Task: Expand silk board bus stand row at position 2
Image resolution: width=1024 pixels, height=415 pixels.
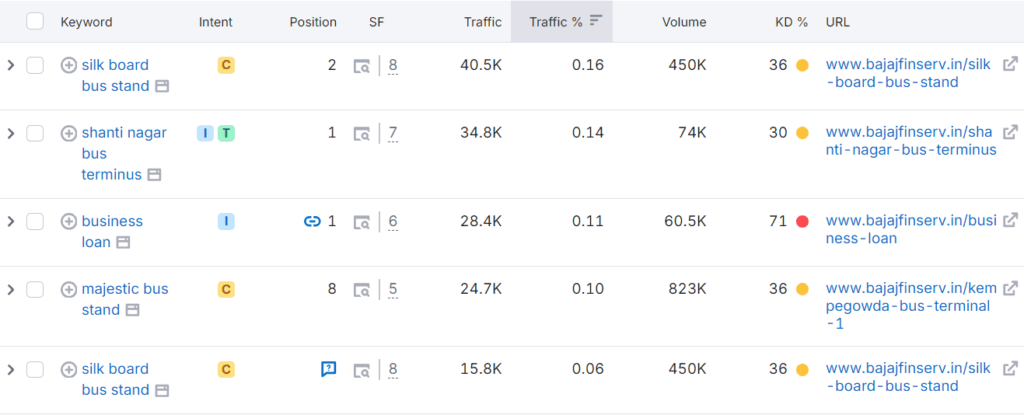Action: (10, 65)
